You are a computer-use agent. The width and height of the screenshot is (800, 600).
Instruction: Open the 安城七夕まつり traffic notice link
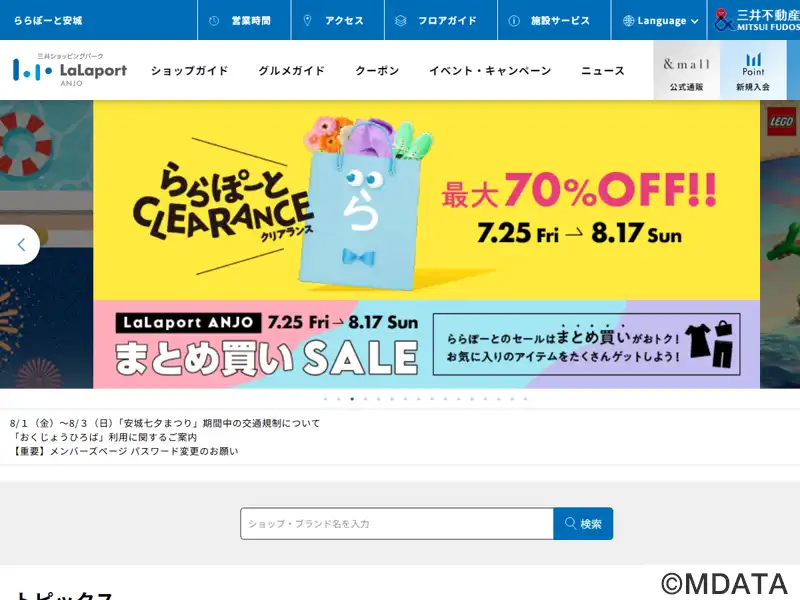[165, 423]
